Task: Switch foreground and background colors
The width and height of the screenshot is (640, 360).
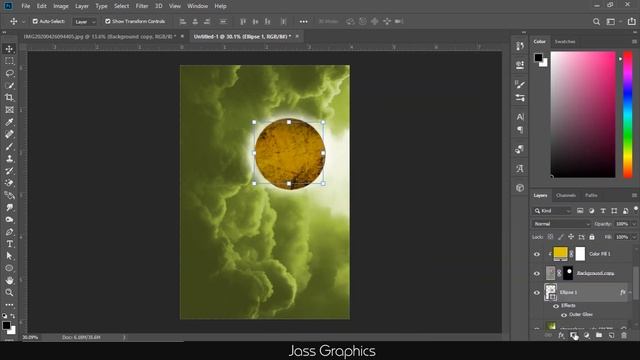Action: (13, 316)
